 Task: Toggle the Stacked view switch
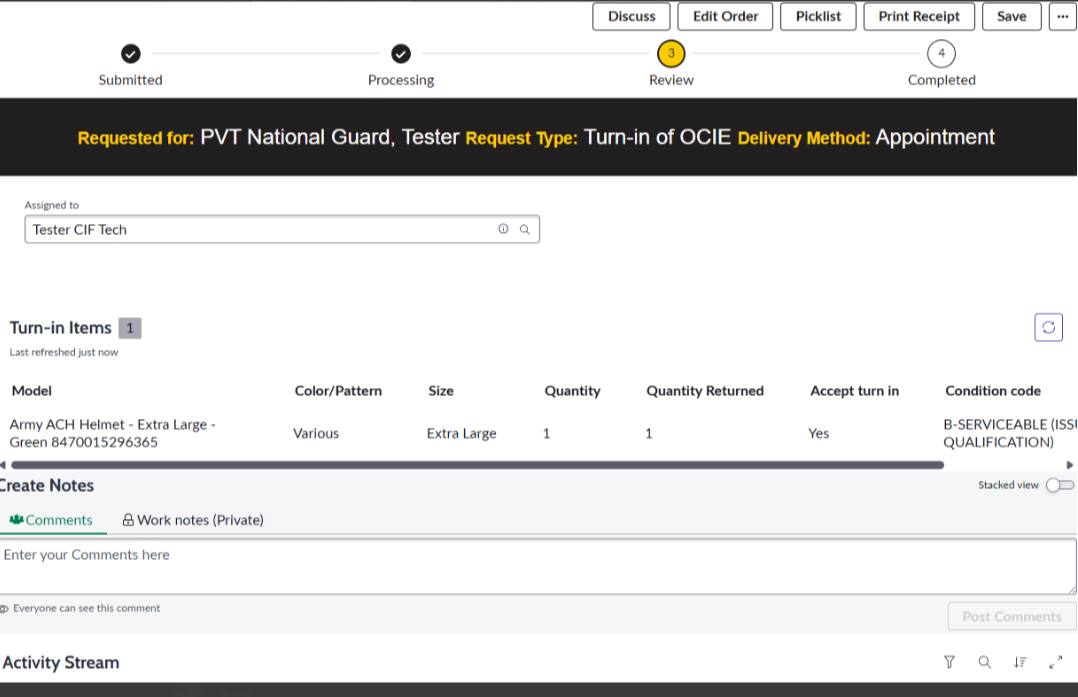[x=1059, y=485]
